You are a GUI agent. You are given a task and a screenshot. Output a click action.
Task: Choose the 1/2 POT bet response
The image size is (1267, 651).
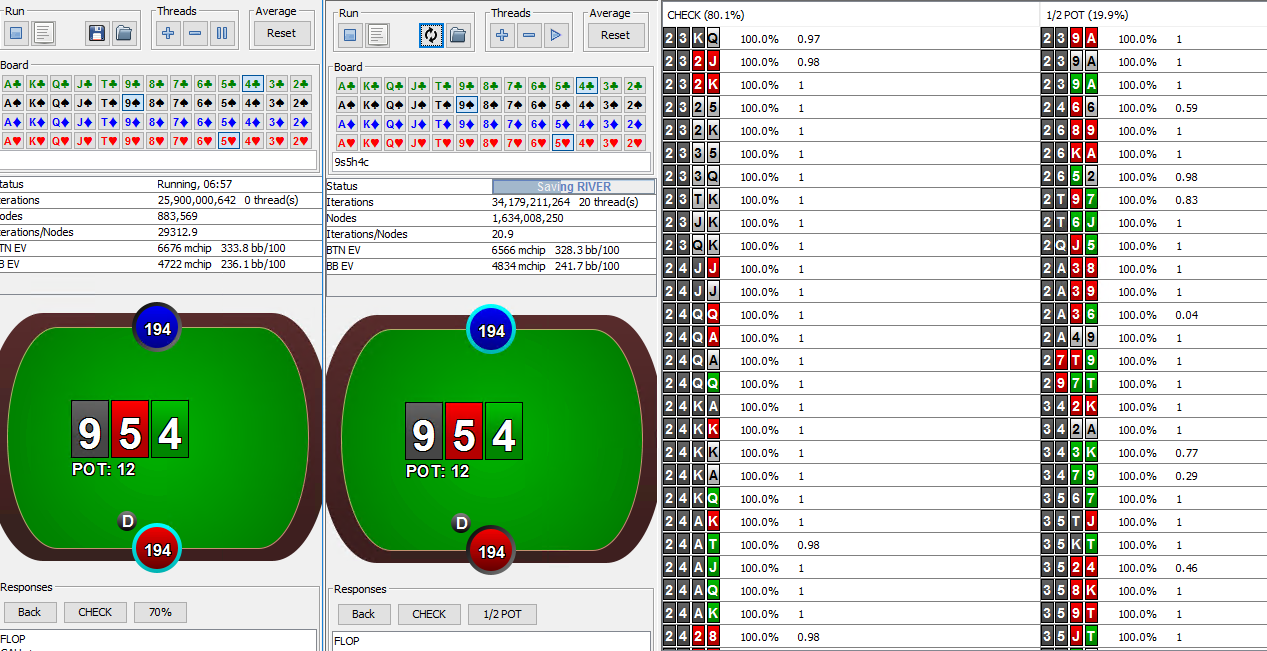point(502,614)
